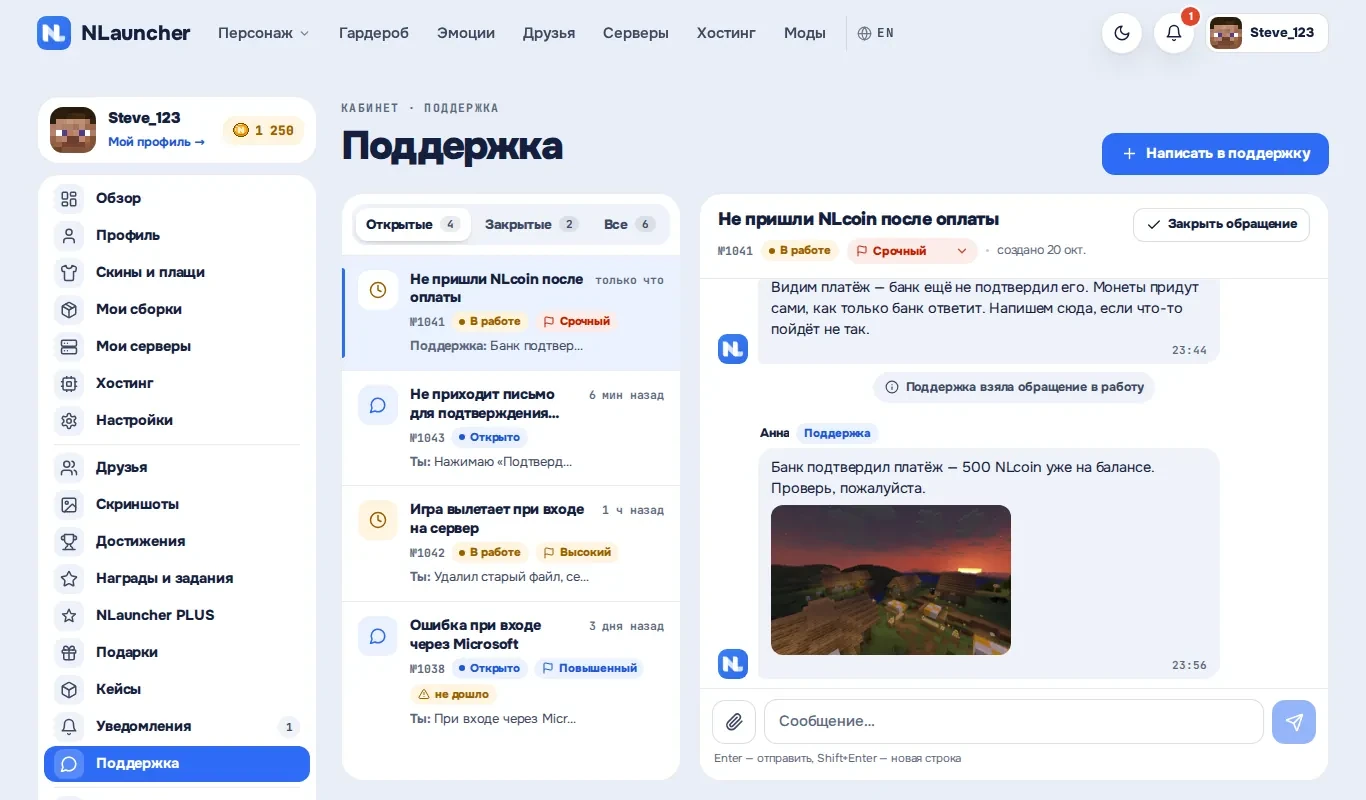
Task: Click the Мои сборки cube icon
Action: point(69,309)
